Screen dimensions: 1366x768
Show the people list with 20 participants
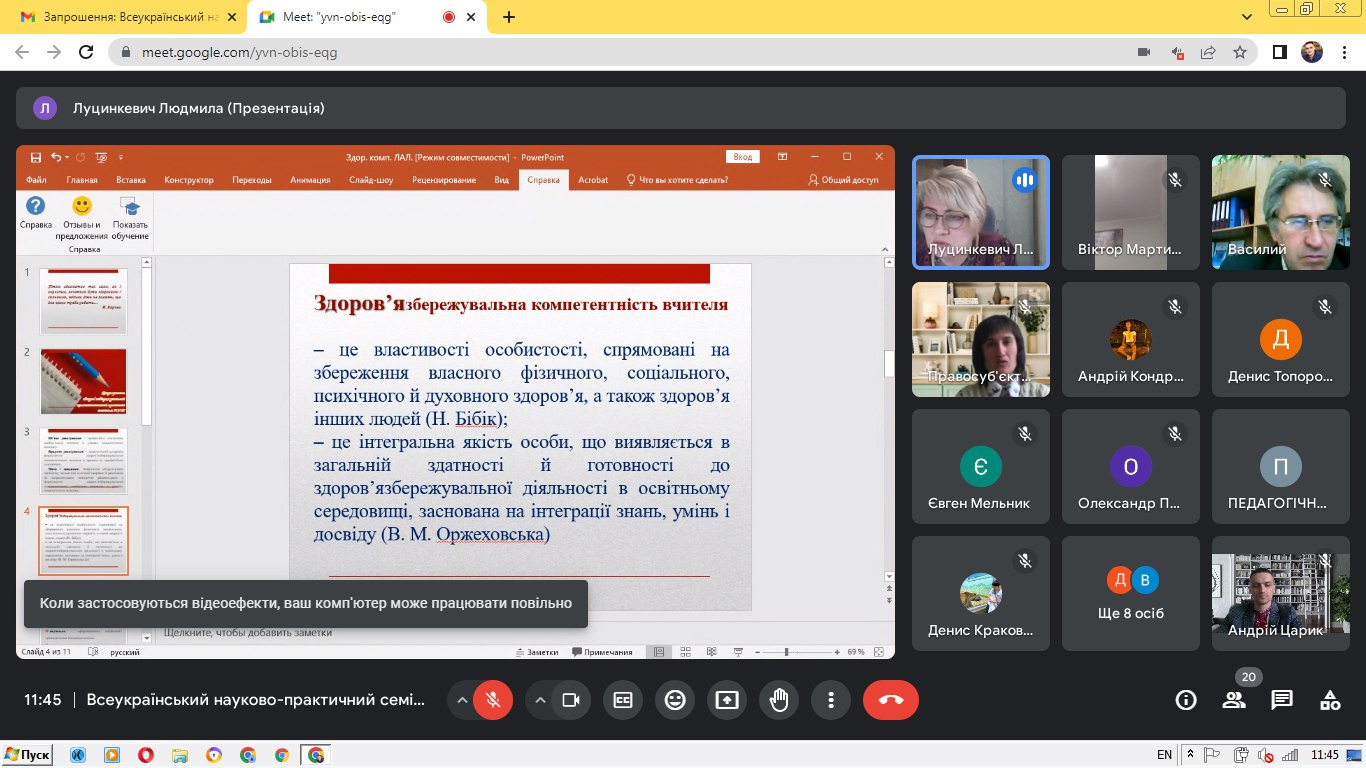coord(1234,700)
